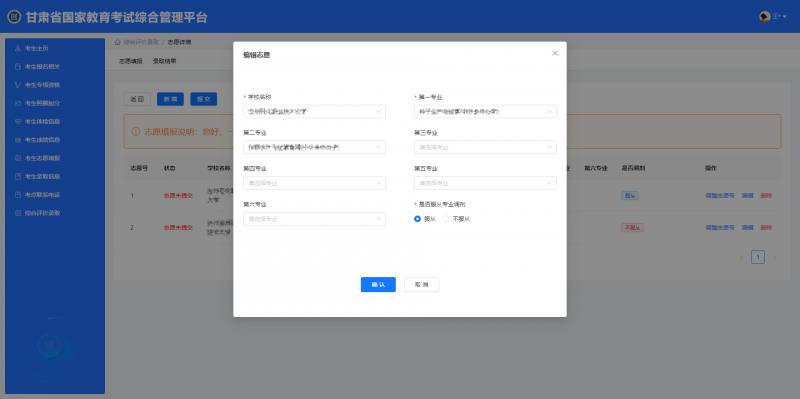Screen dimensions: 800x399
Task: Expand the 第三专业 dropdown
Action: point(485,147)
